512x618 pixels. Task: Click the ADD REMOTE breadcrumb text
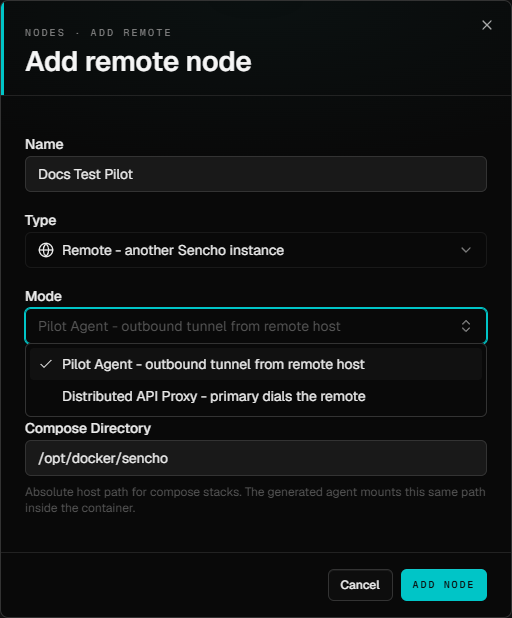[x=131, y=33]
